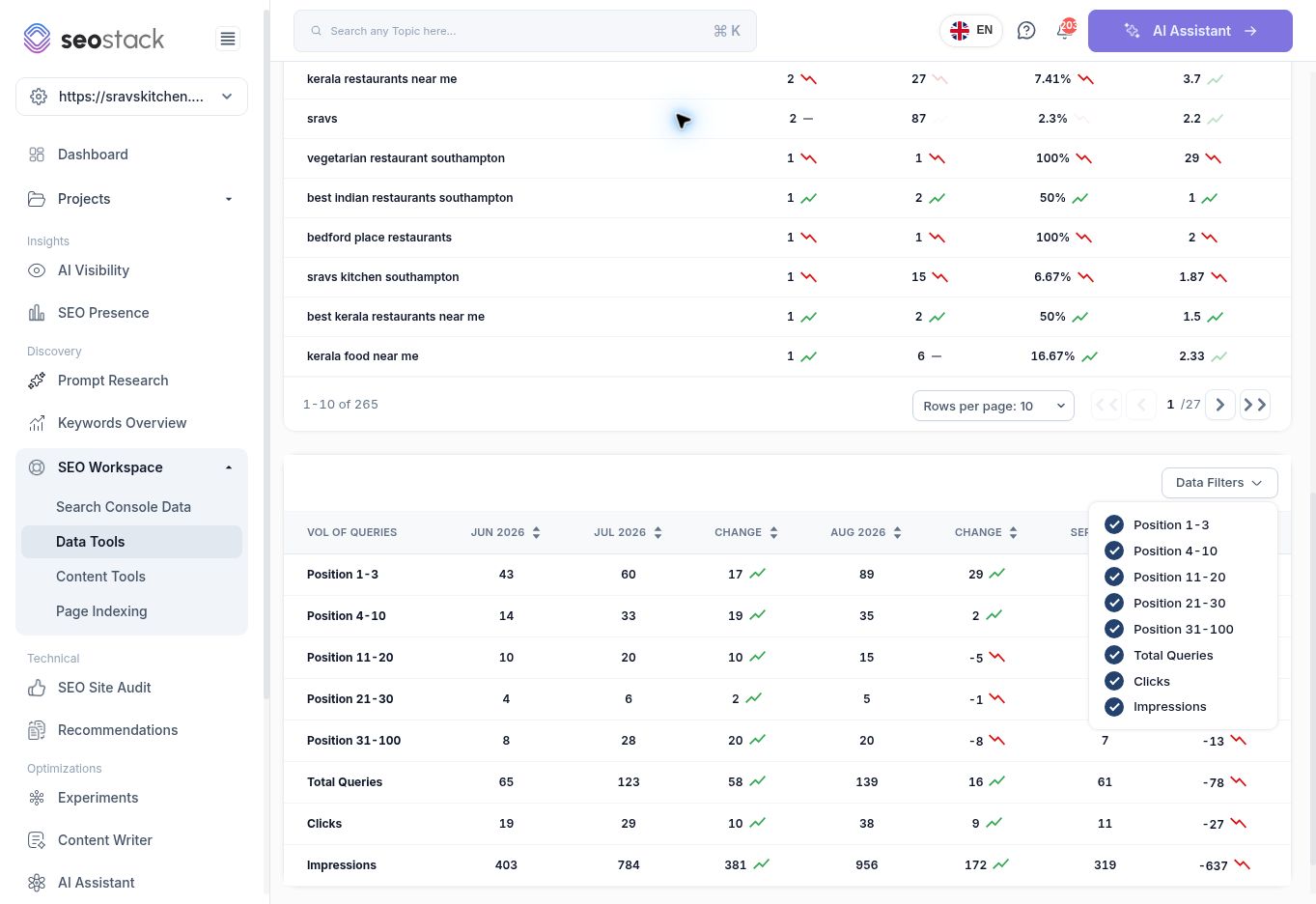Uncheck Position 21-30 filter

(x=1114, y=603)
